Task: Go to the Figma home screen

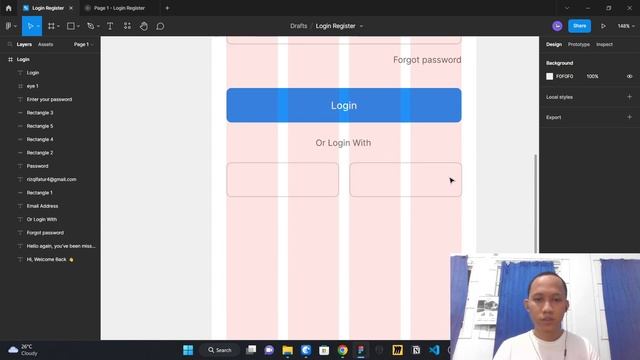Action: coord(9,8)
